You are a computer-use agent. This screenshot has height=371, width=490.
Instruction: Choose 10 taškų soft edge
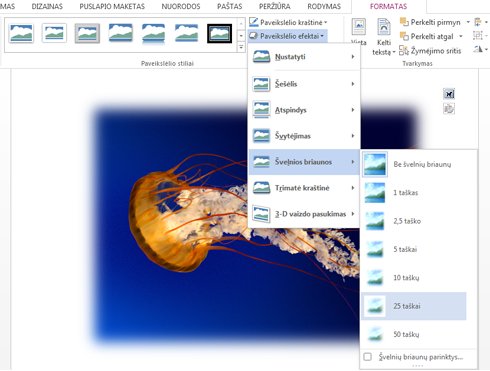[x=414, y=278]
